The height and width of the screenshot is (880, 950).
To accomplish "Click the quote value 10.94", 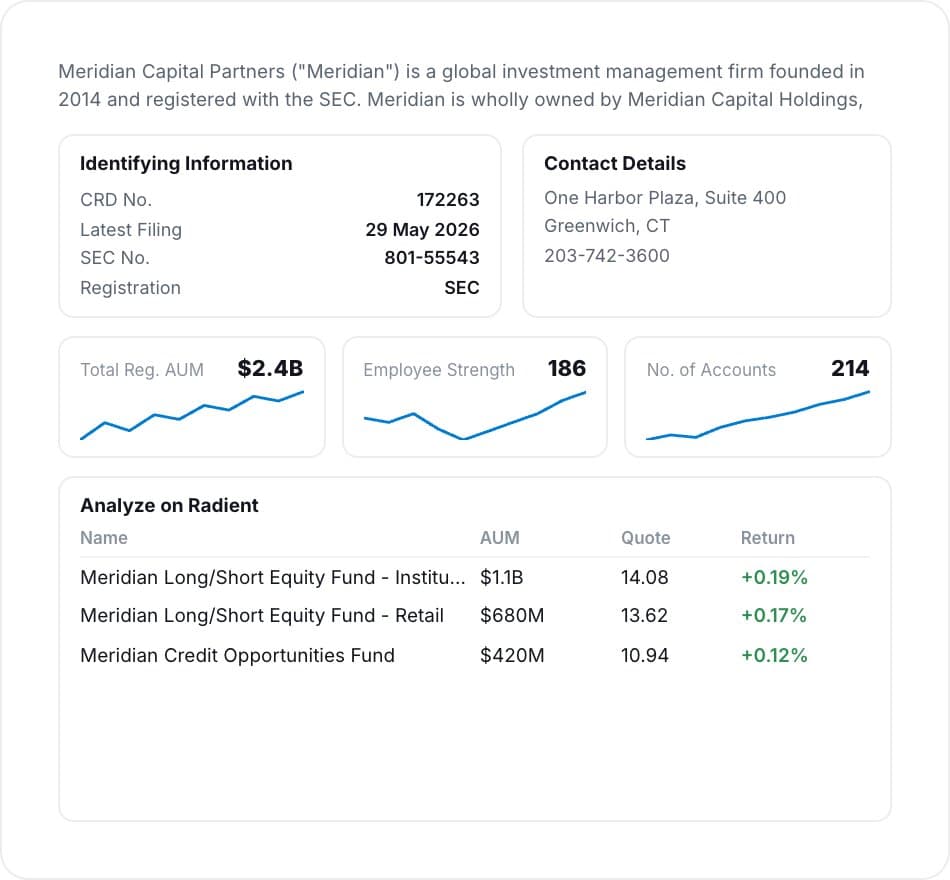I will coord(645,656).
